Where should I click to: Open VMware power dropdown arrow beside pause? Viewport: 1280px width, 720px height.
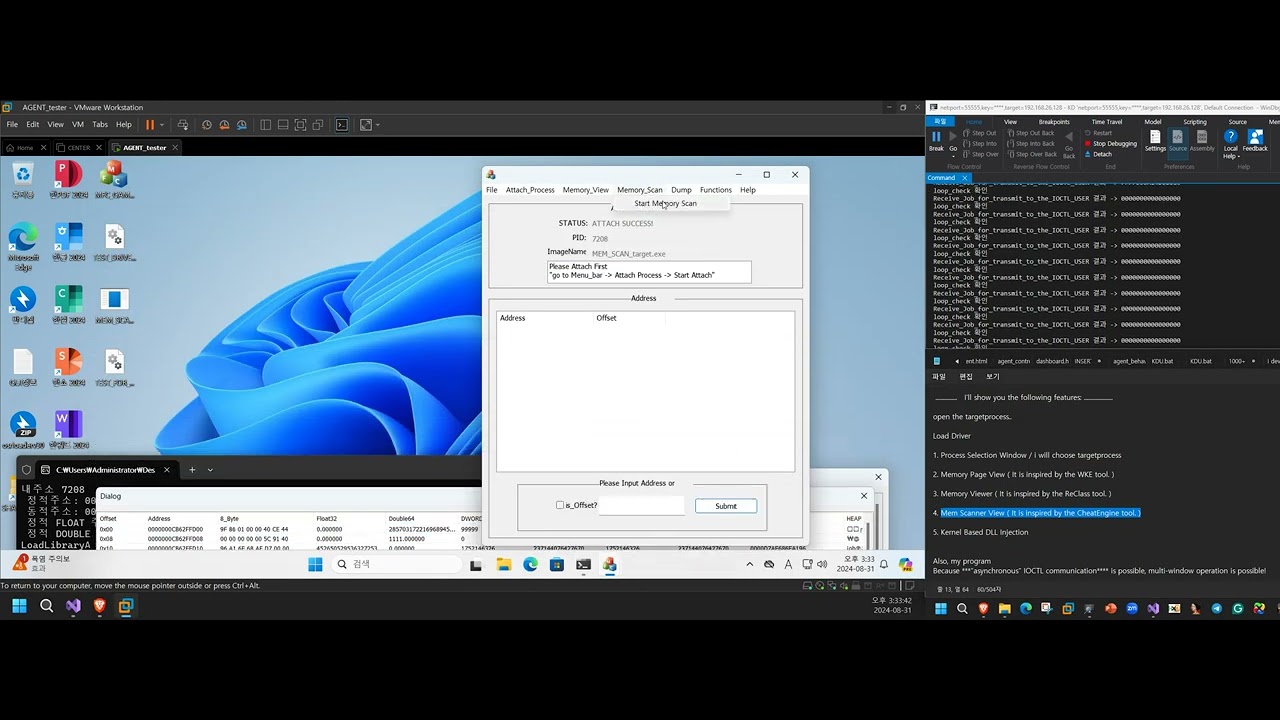[x=162, y=125]
